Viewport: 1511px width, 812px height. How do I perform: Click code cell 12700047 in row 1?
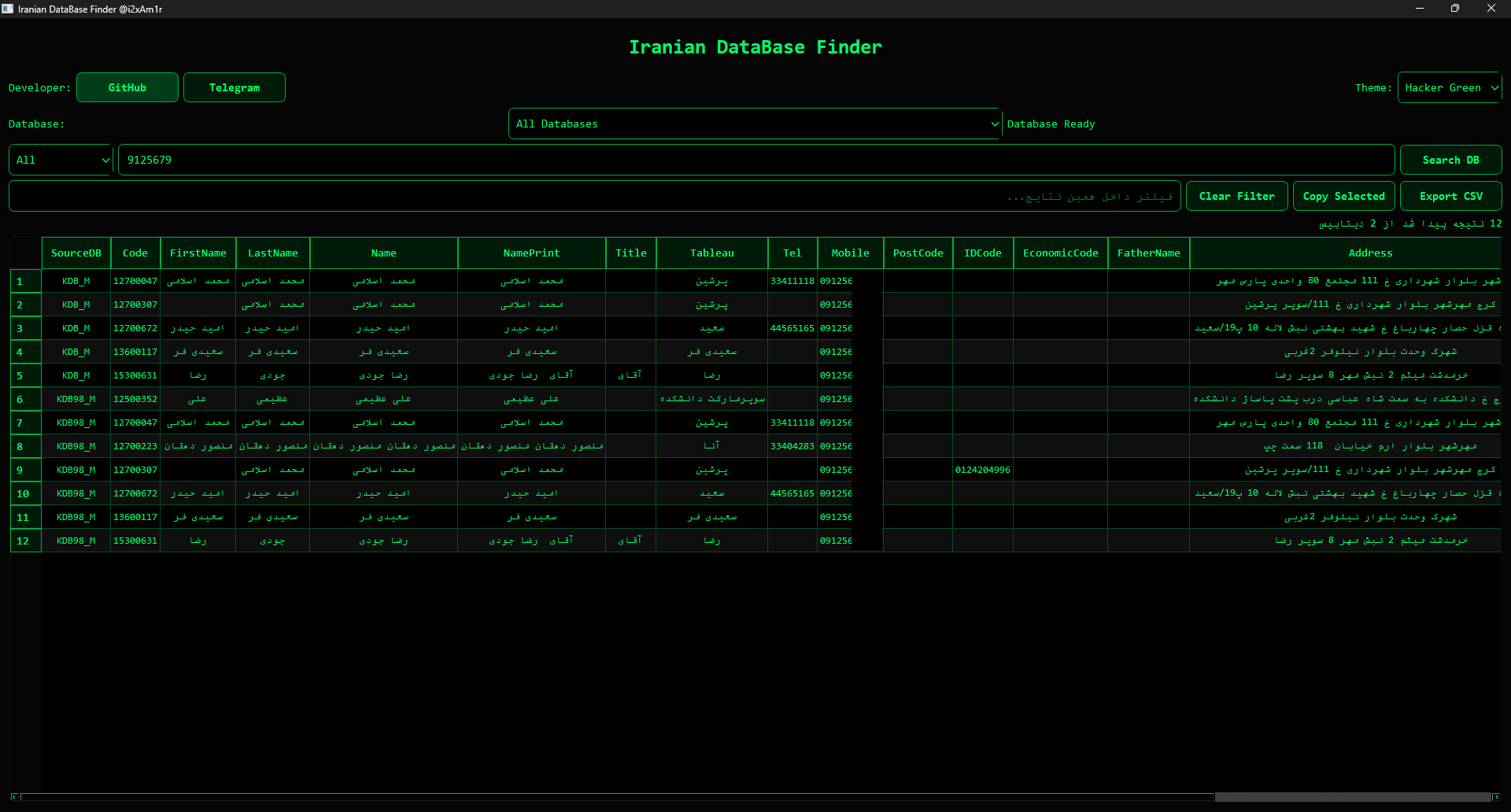pos(135,281)
